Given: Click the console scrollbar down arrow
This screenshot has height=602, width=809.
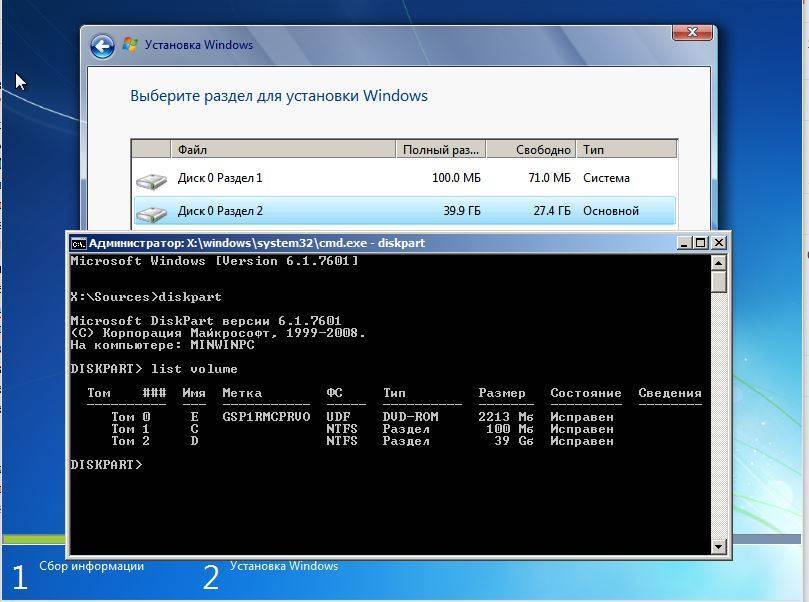Looking at the screenshot, I should click(718, 546).
